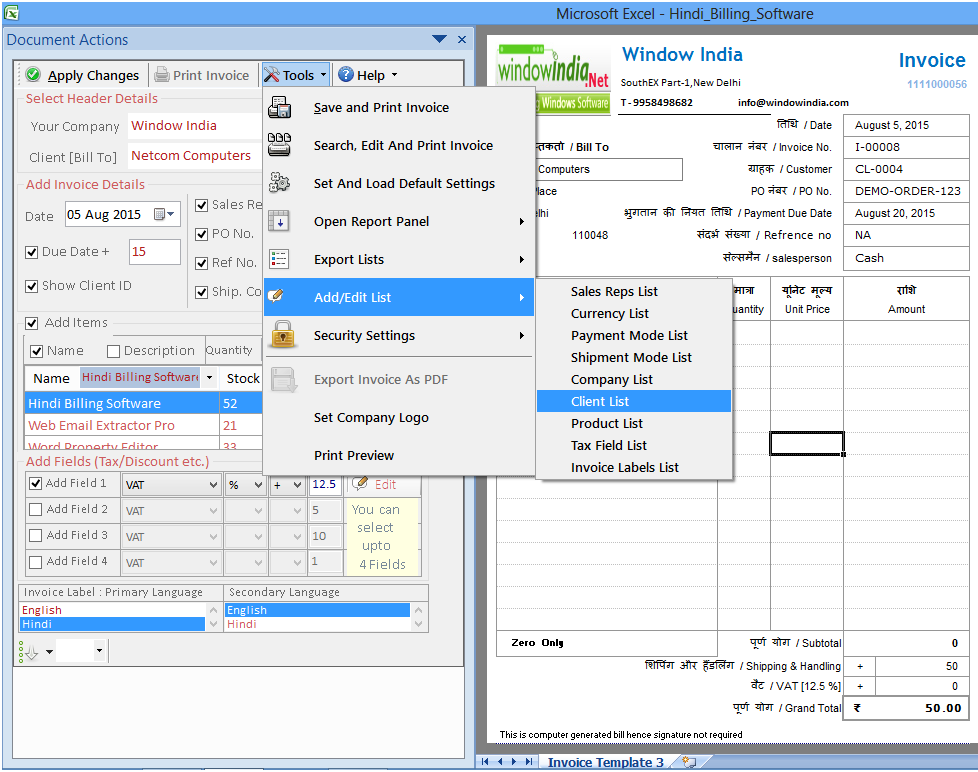
Task: Select Set Company Logo menu item
Action: 399,417
